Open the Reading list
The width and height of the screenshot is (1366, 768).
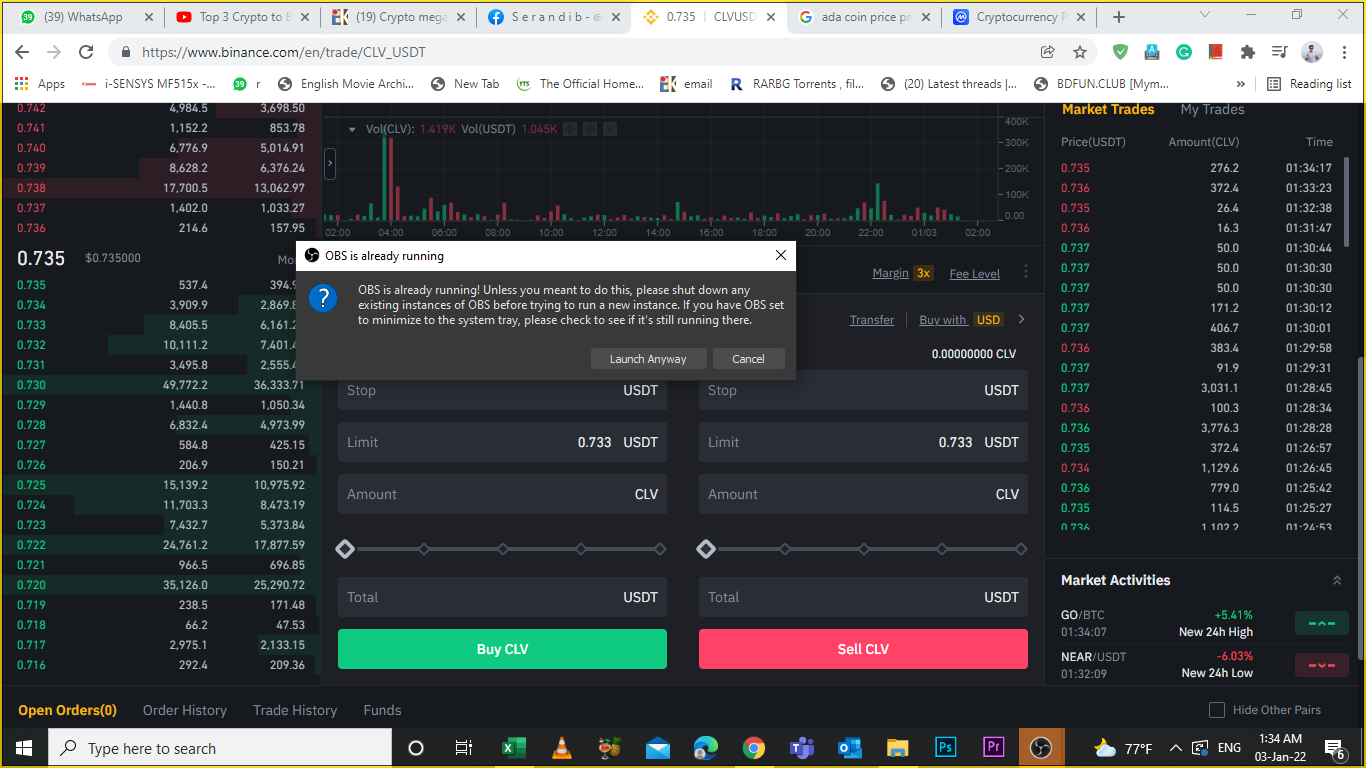pyautogui.click(x=1310, y=84)
